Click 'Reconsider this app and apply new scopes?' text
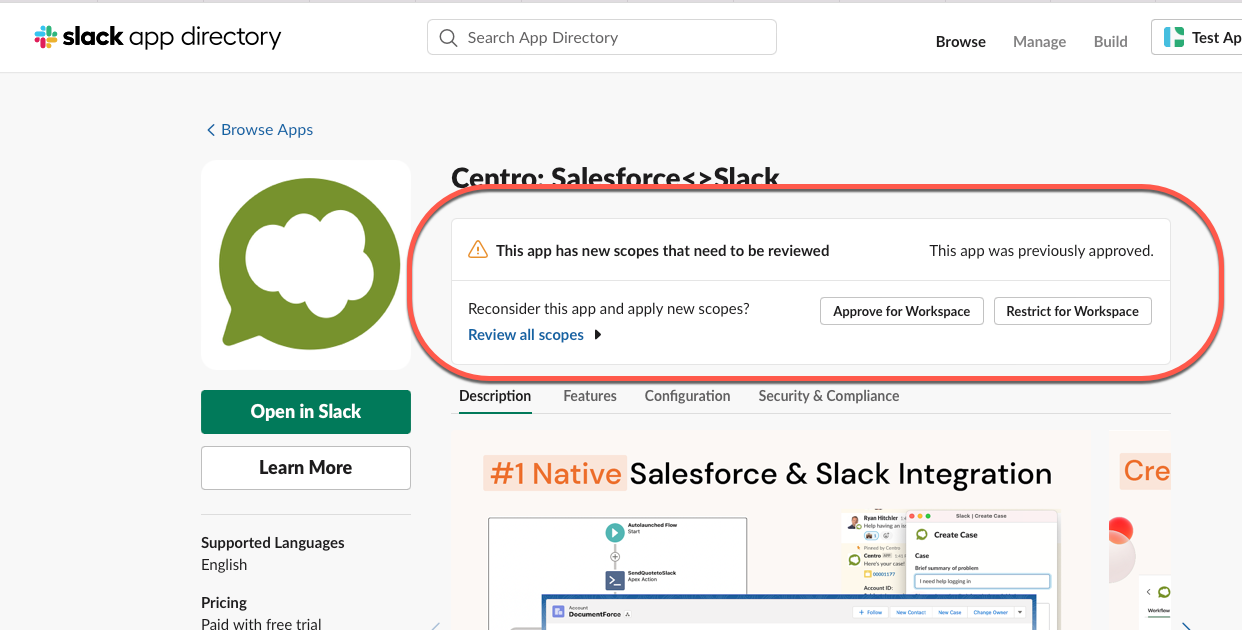 [609, 309]
